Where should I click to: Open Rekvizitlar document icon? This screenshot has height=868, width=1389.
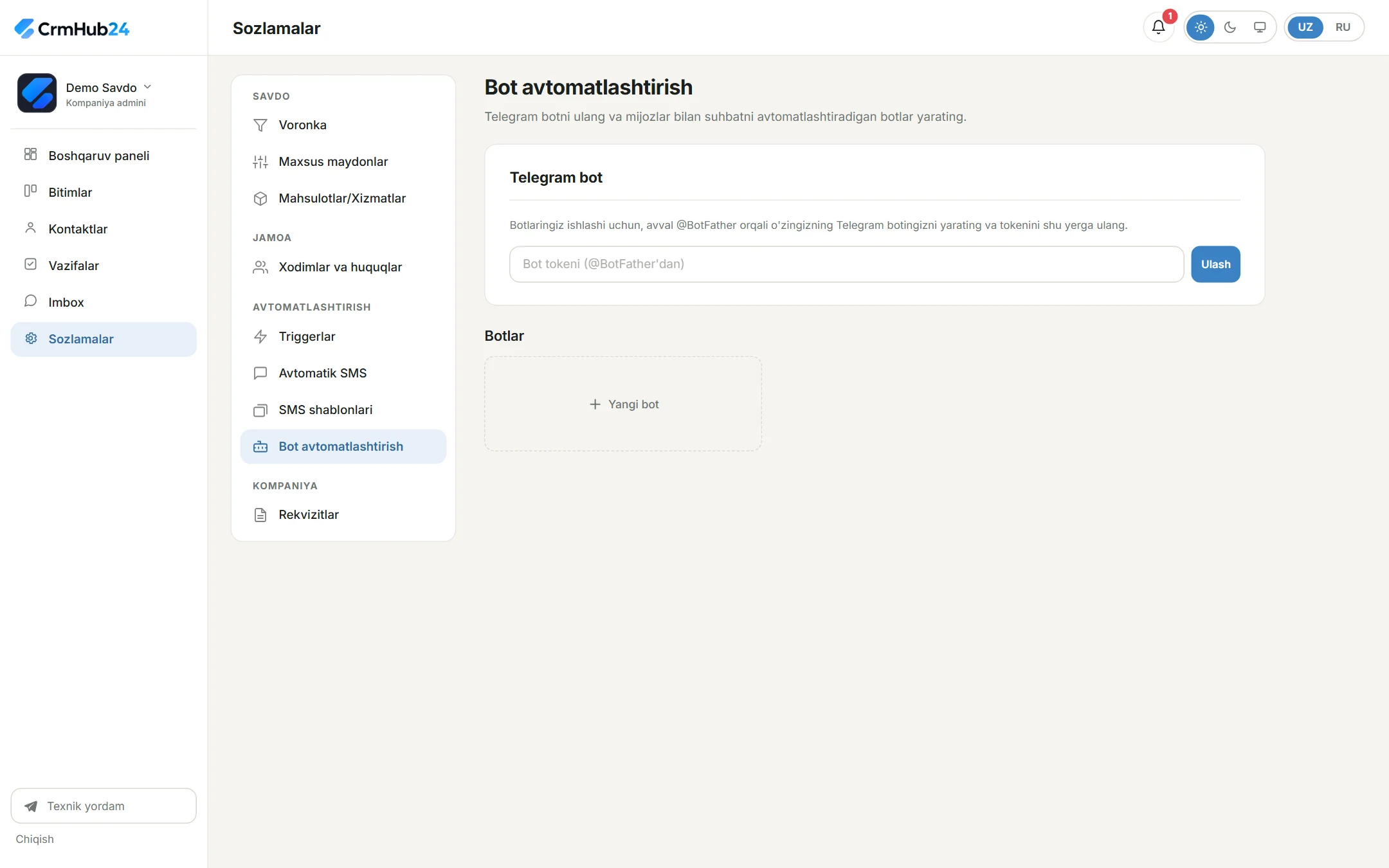coord(260,515)
